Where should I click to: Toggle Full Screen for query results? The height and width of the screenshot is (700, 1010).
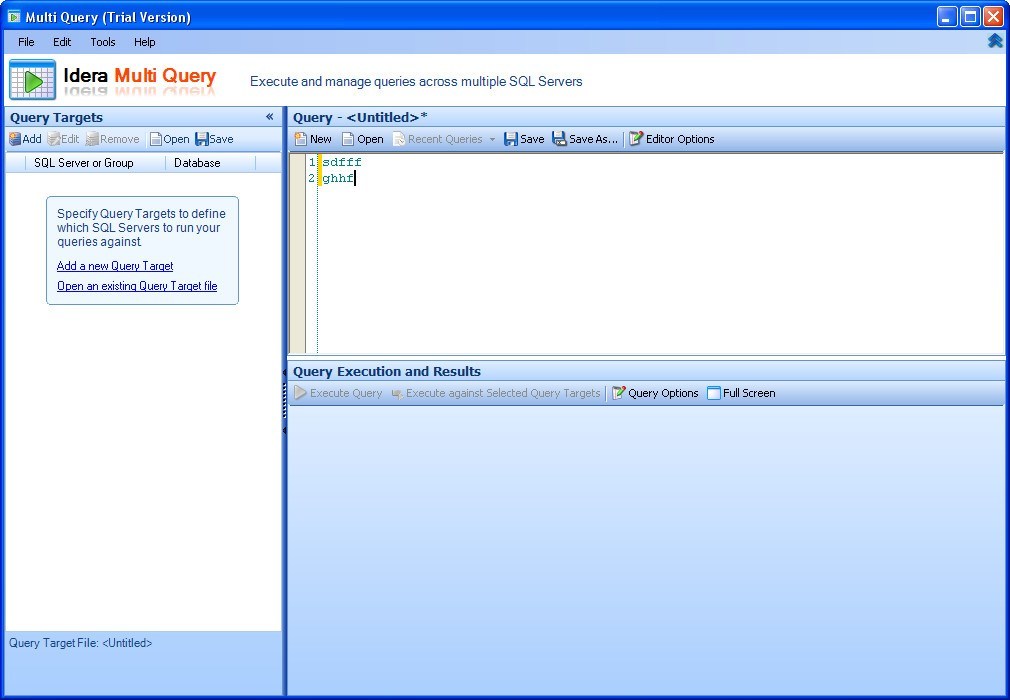(741, 393)
